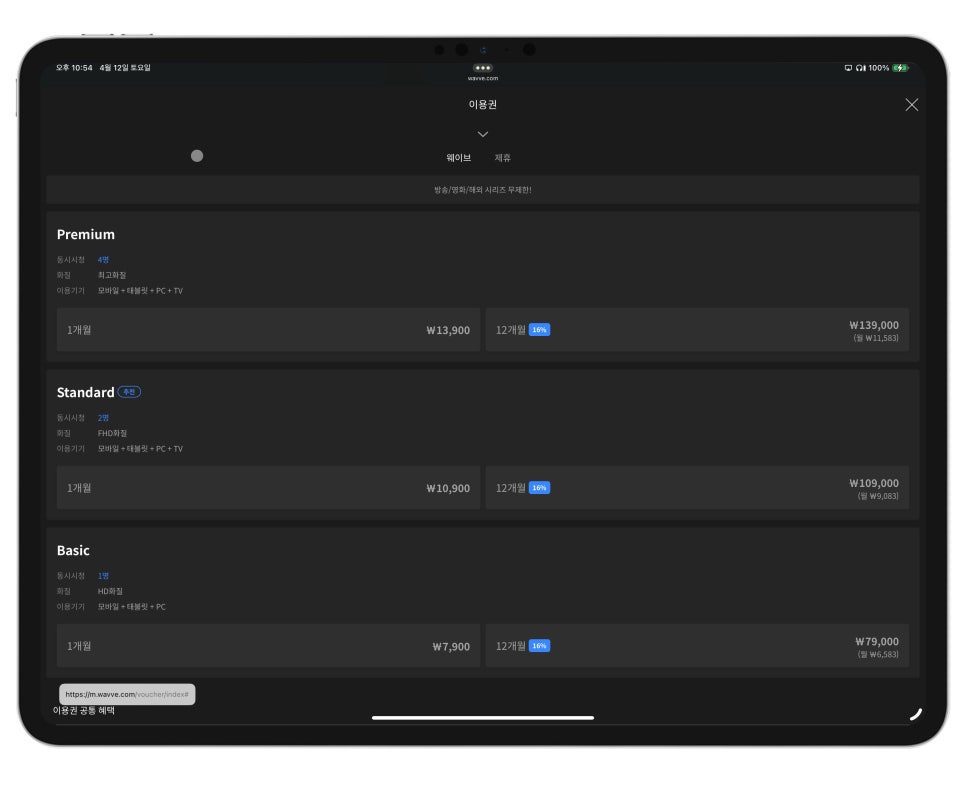966x785 pixels.
Task: Click the time 오후 10:54 in status bar
Action: (74, 68)
